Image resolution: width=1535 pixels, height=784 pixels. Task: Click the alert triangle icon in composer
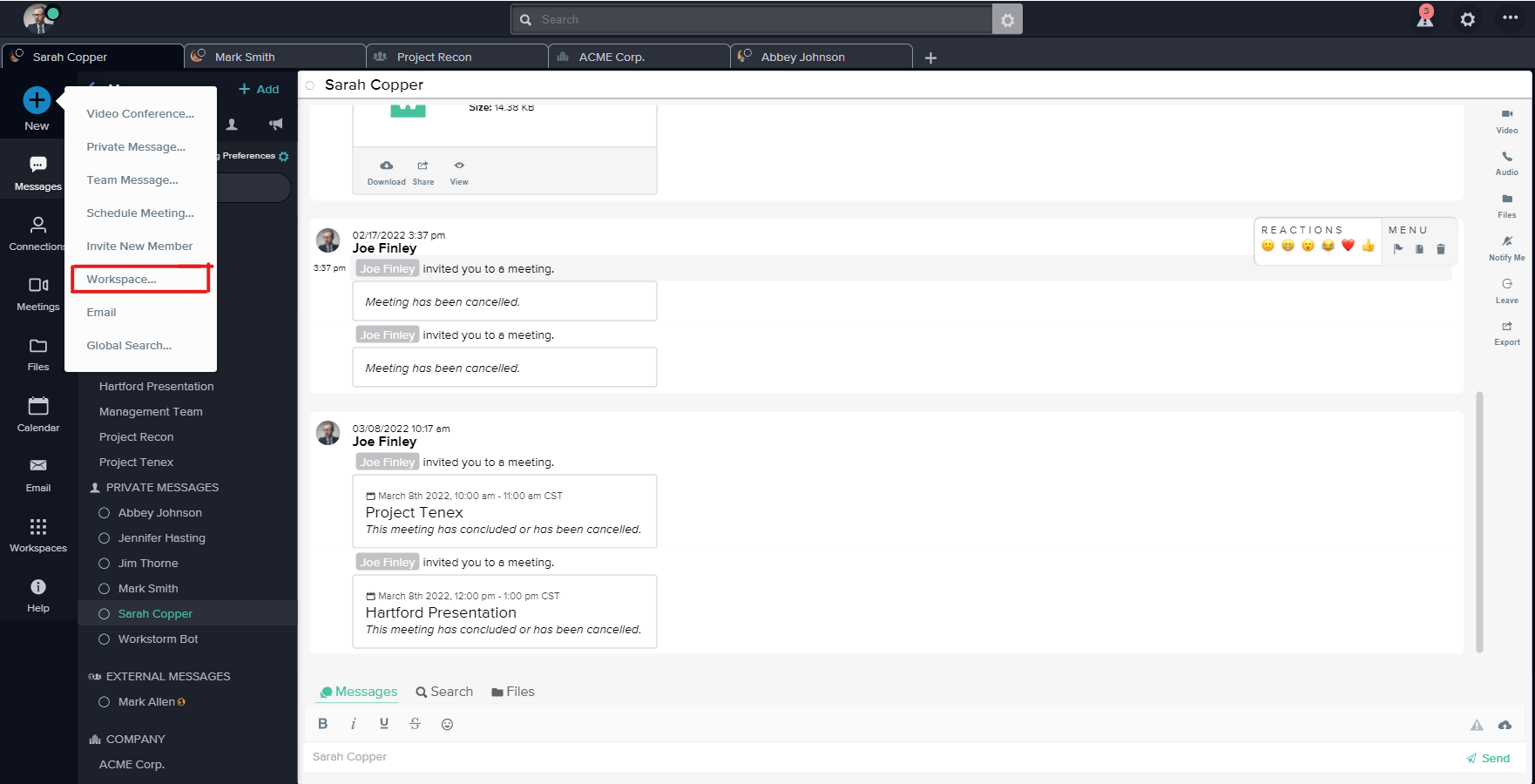(x=1477, y=725)
